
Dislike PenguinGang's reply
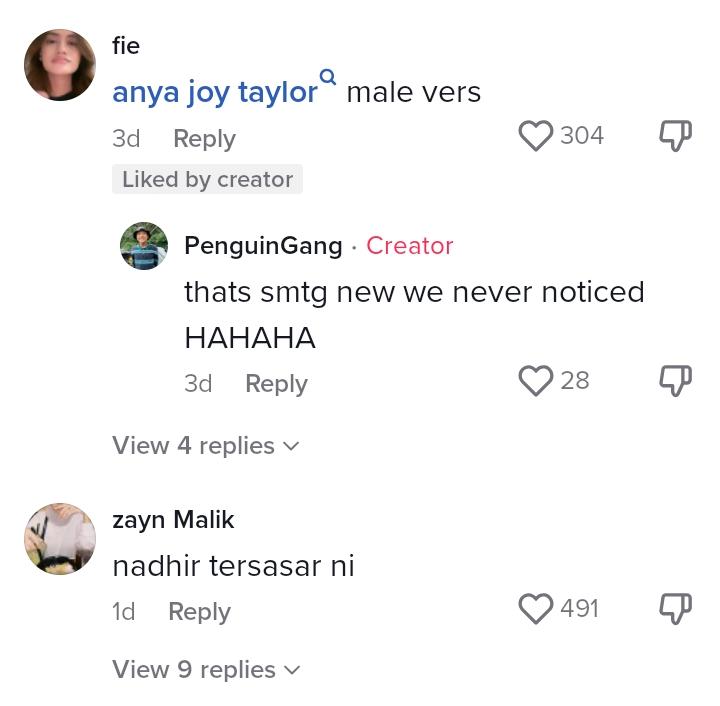(675, 381)
